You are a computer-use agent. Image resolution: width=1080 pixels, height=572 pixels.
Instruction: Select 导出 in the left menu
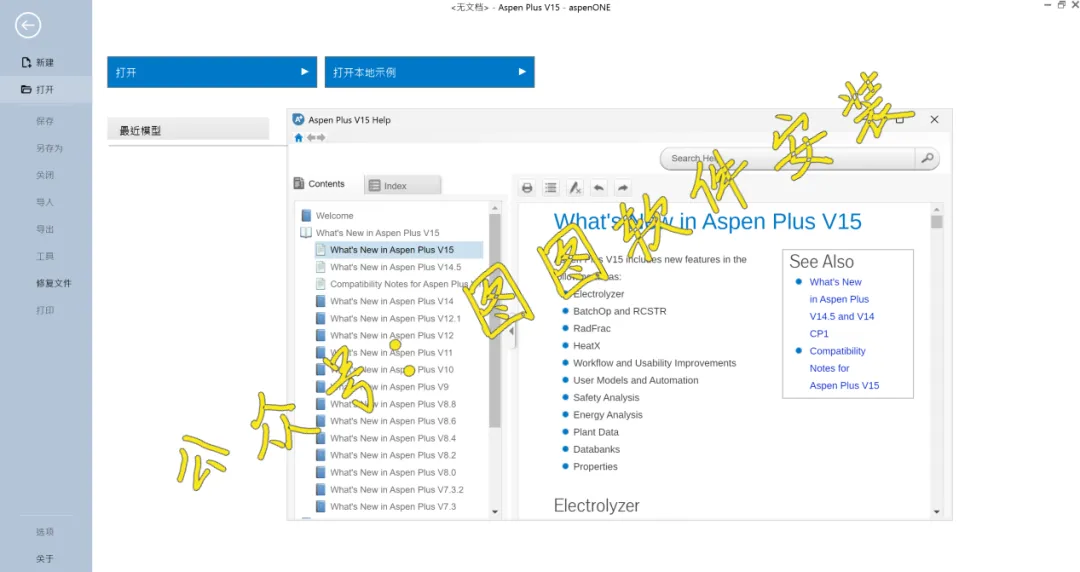(45, 229)
